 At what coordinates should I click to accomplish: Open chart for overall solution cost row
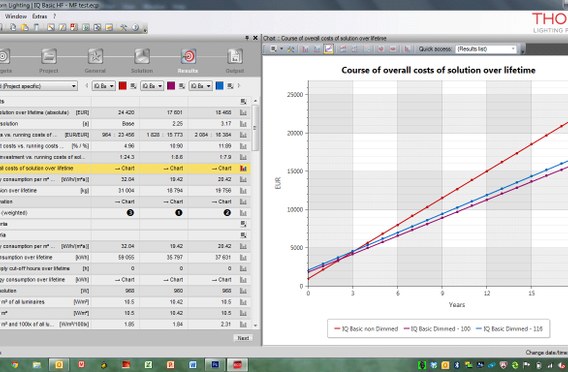[x=243, y=113]
